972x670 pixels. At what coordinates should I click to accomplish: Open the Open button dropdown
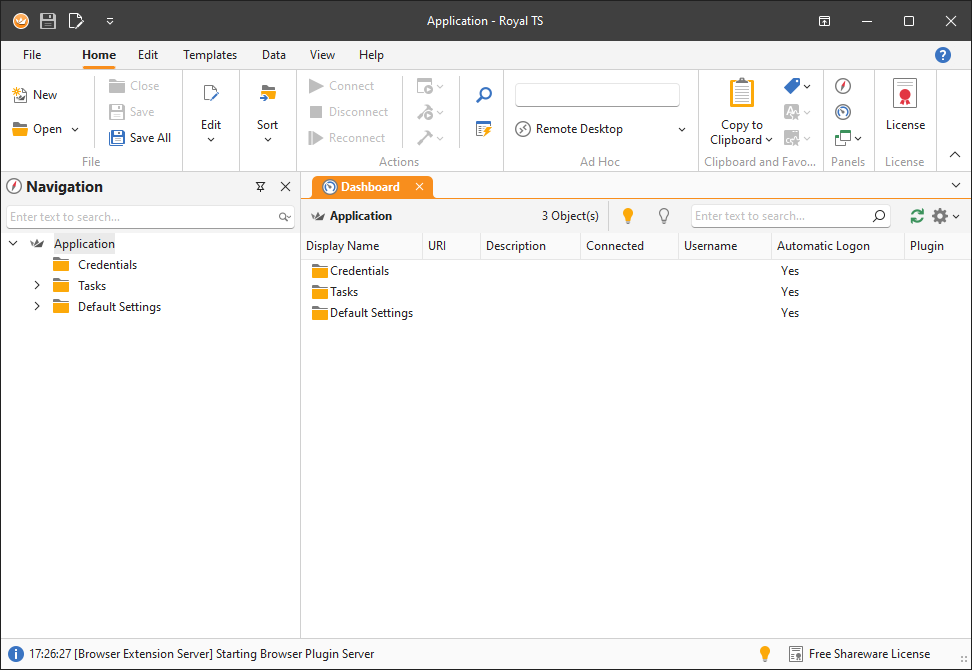pos(74,128)
